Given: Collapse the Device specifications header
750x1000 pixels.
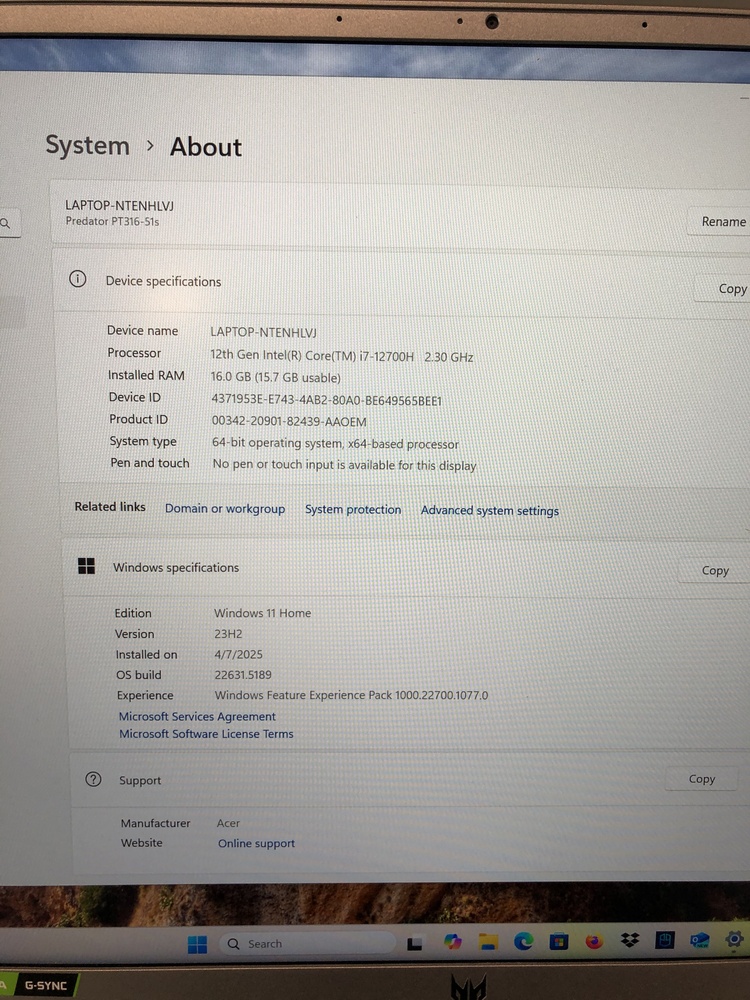Looking at the screenshot, I should (402, 283).
